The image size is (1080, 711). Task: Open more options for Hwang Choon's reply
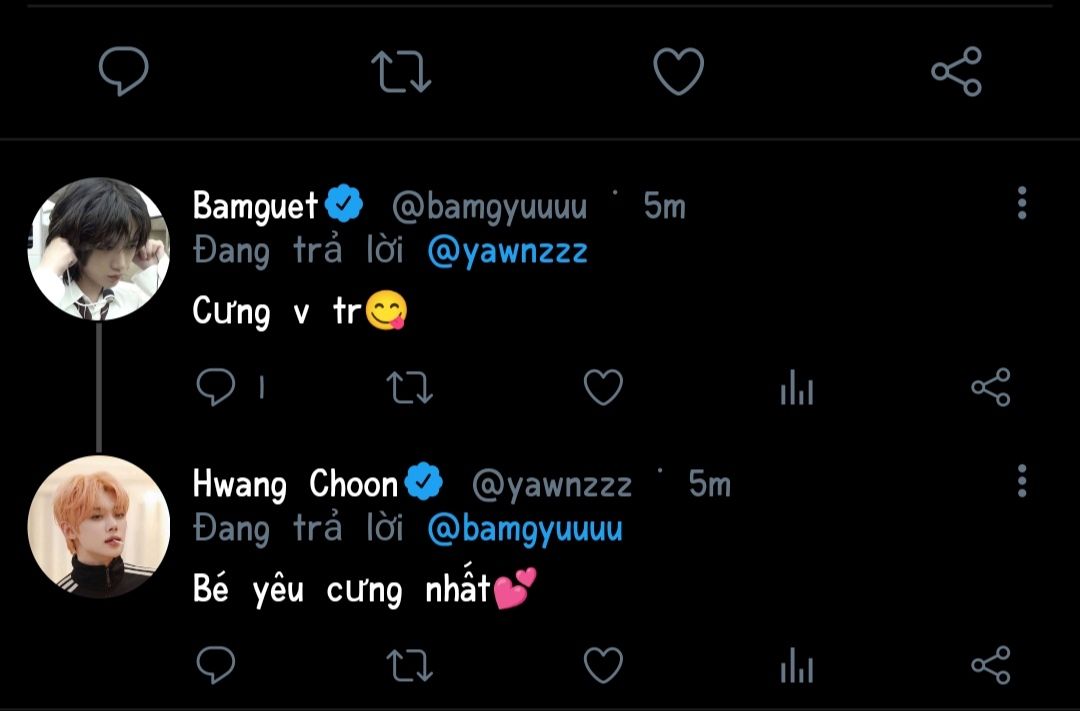point(1022,480)
